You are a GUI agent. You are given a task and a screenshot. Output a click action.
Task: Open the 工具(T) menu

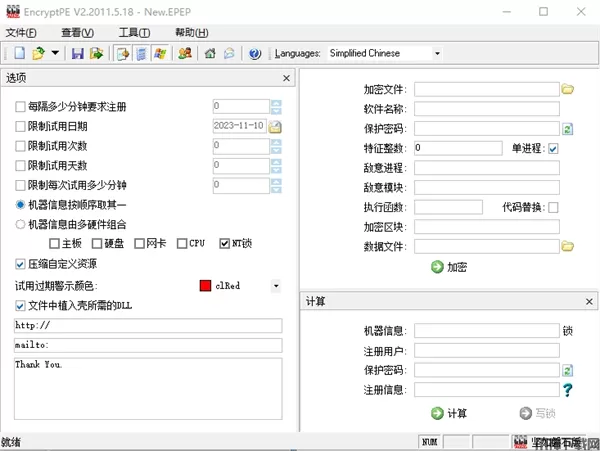(134, 33)
